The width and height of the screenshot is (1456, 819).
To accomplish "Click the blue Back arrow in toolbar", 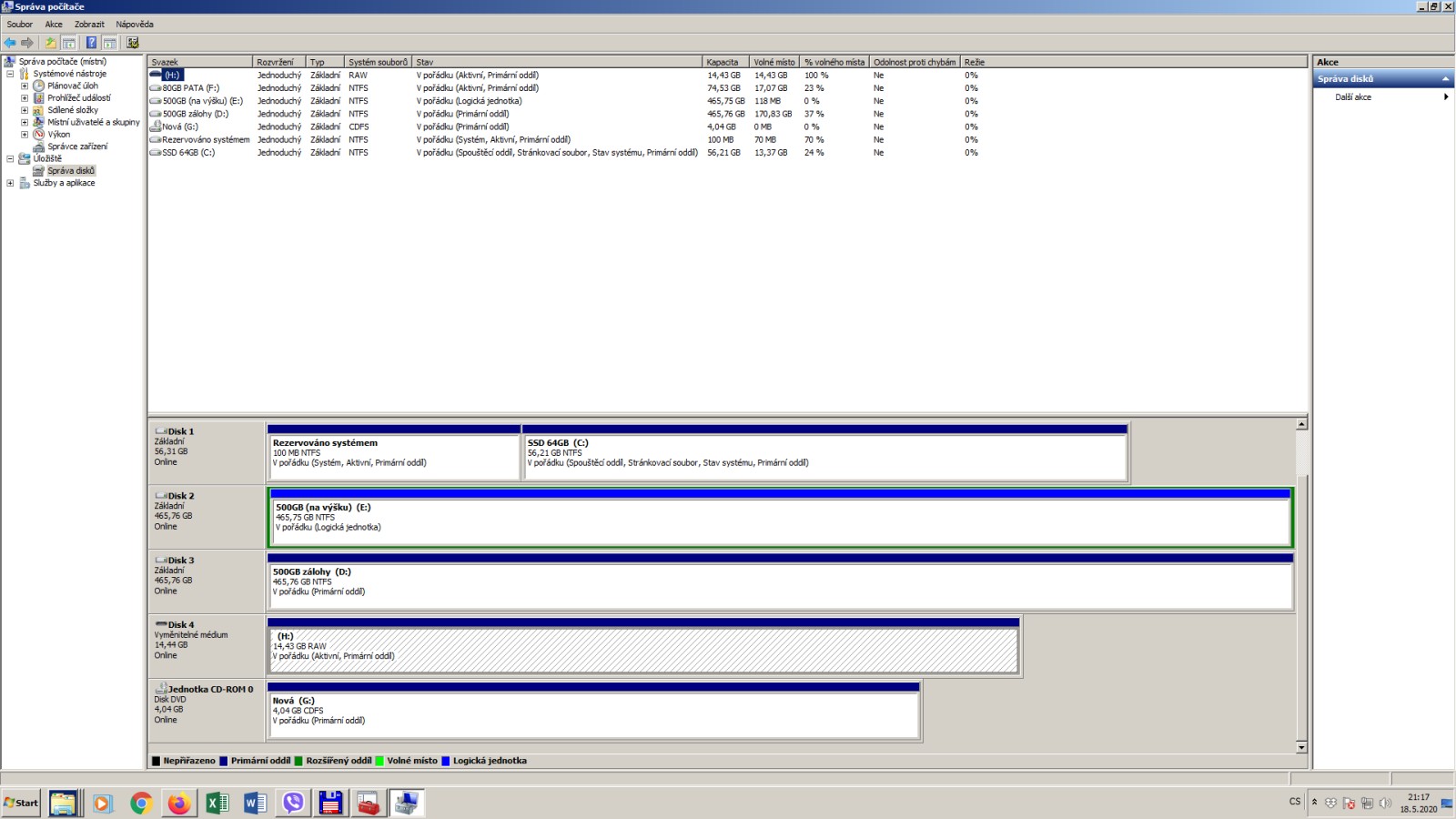I will (x=10, y=43).
